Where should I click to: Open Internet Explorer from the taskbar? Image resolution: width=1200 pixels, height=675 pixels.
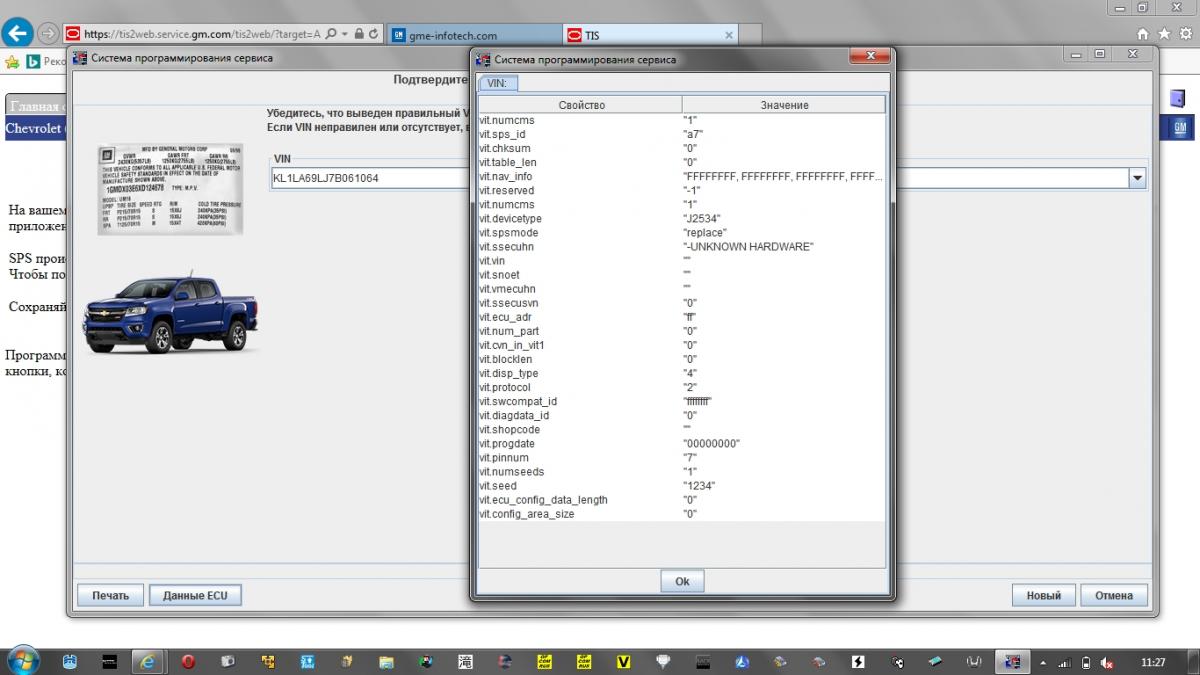point(148,661)
